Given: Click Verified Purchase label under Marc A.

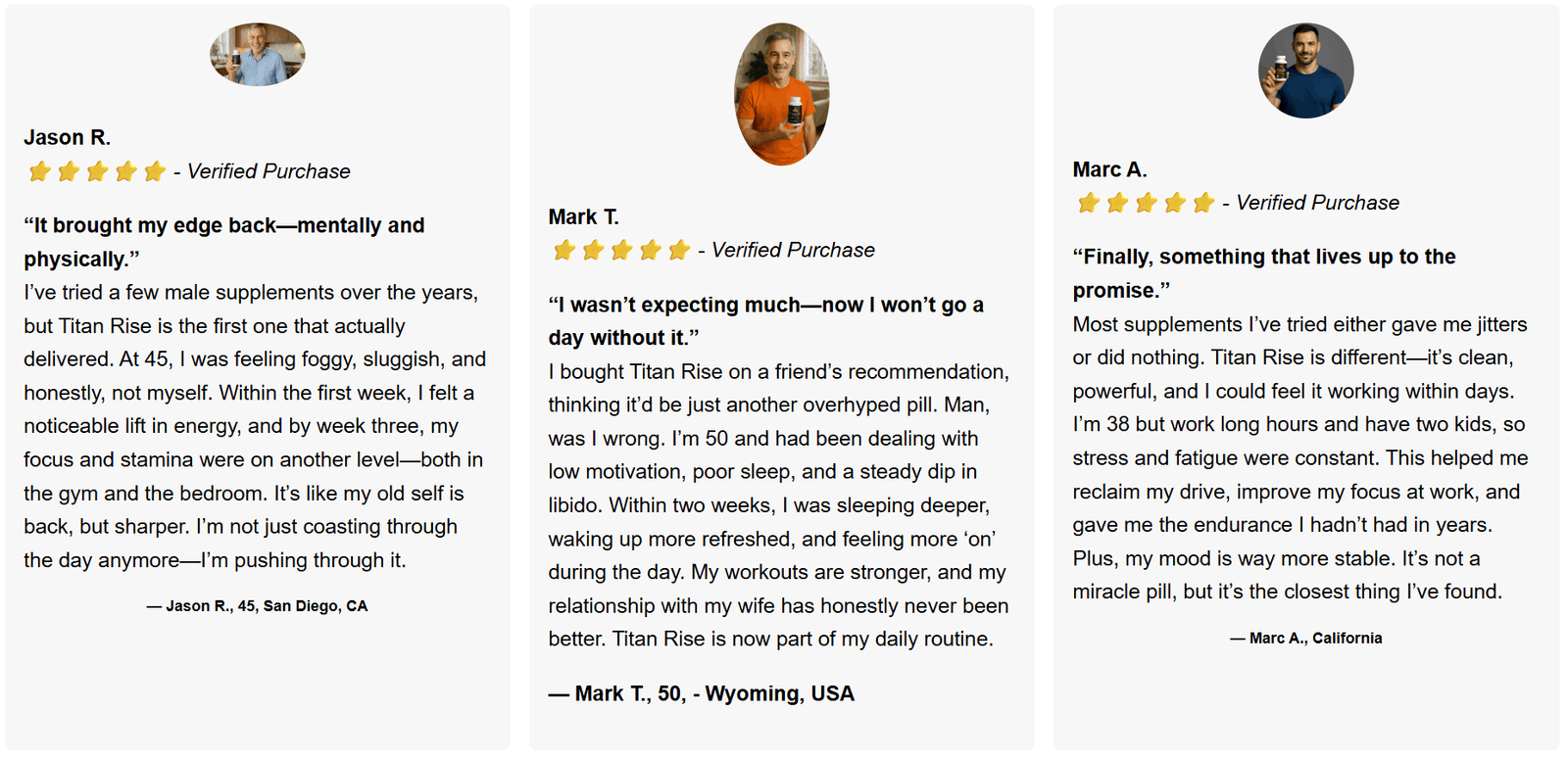Looking at the screenshot, I should [x=1317, y=204].
